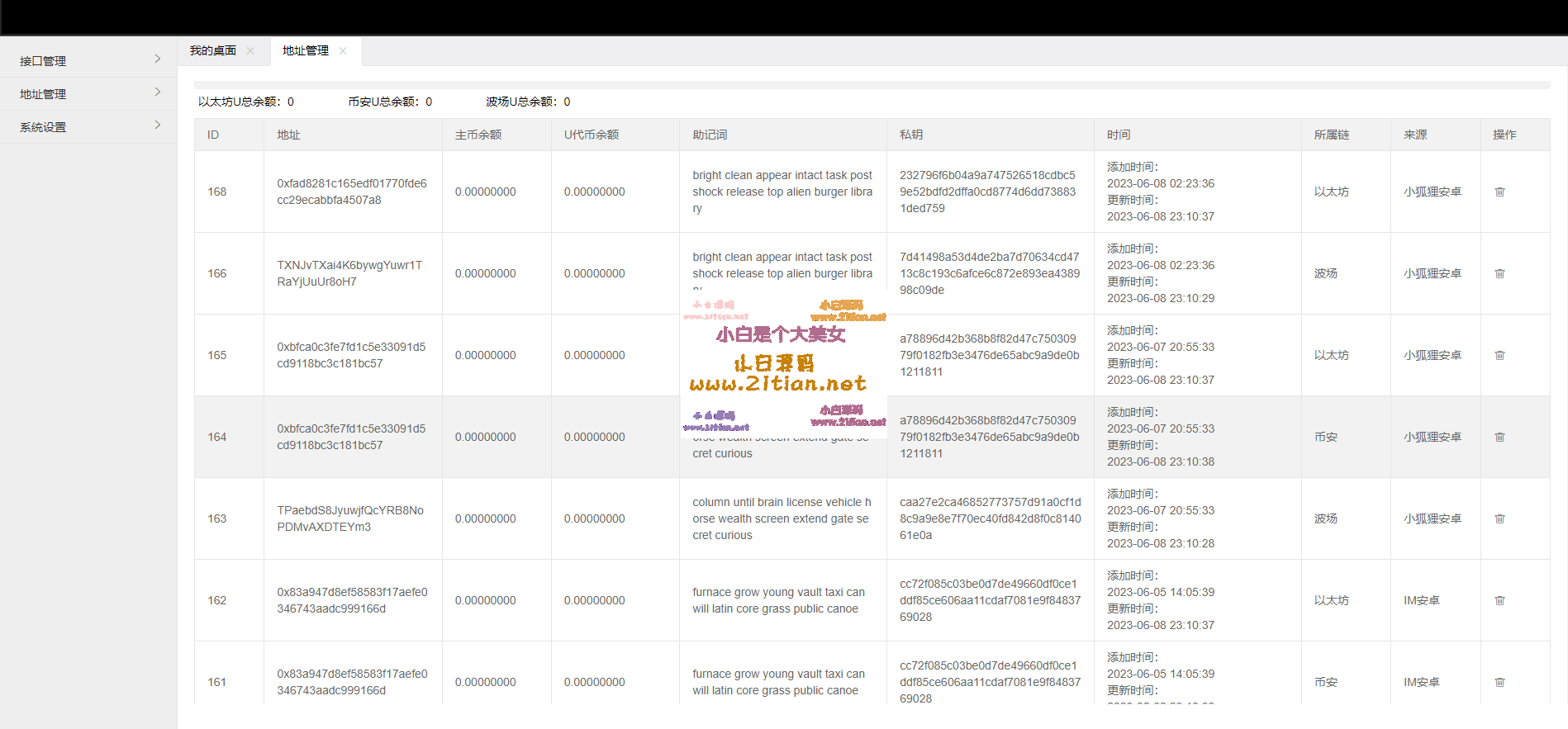Open 接口管理 in the sidebar
The image size is (1568, 729).
[x=43, y=61]
